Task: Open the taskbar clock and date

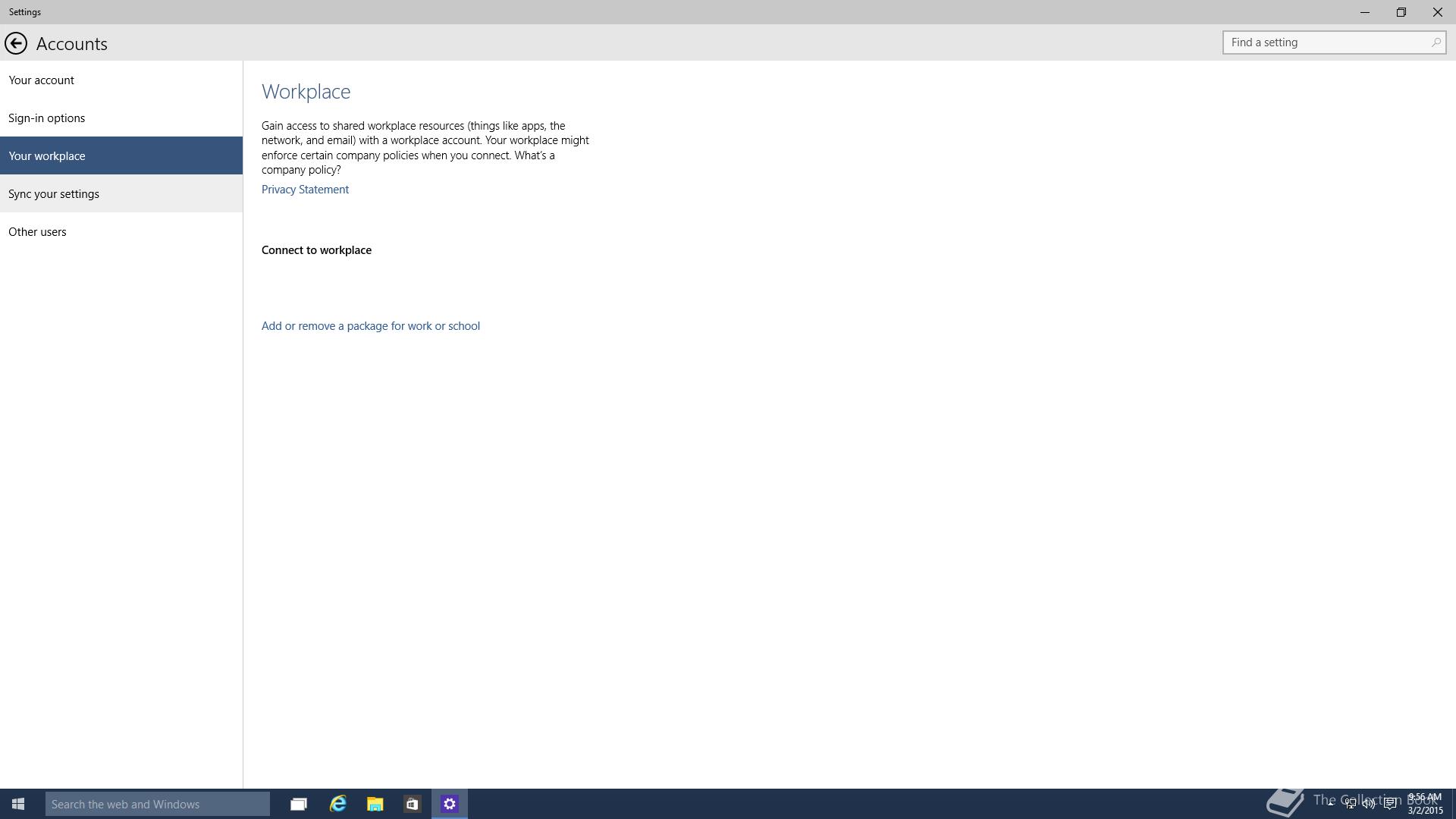Action: 1426,804
